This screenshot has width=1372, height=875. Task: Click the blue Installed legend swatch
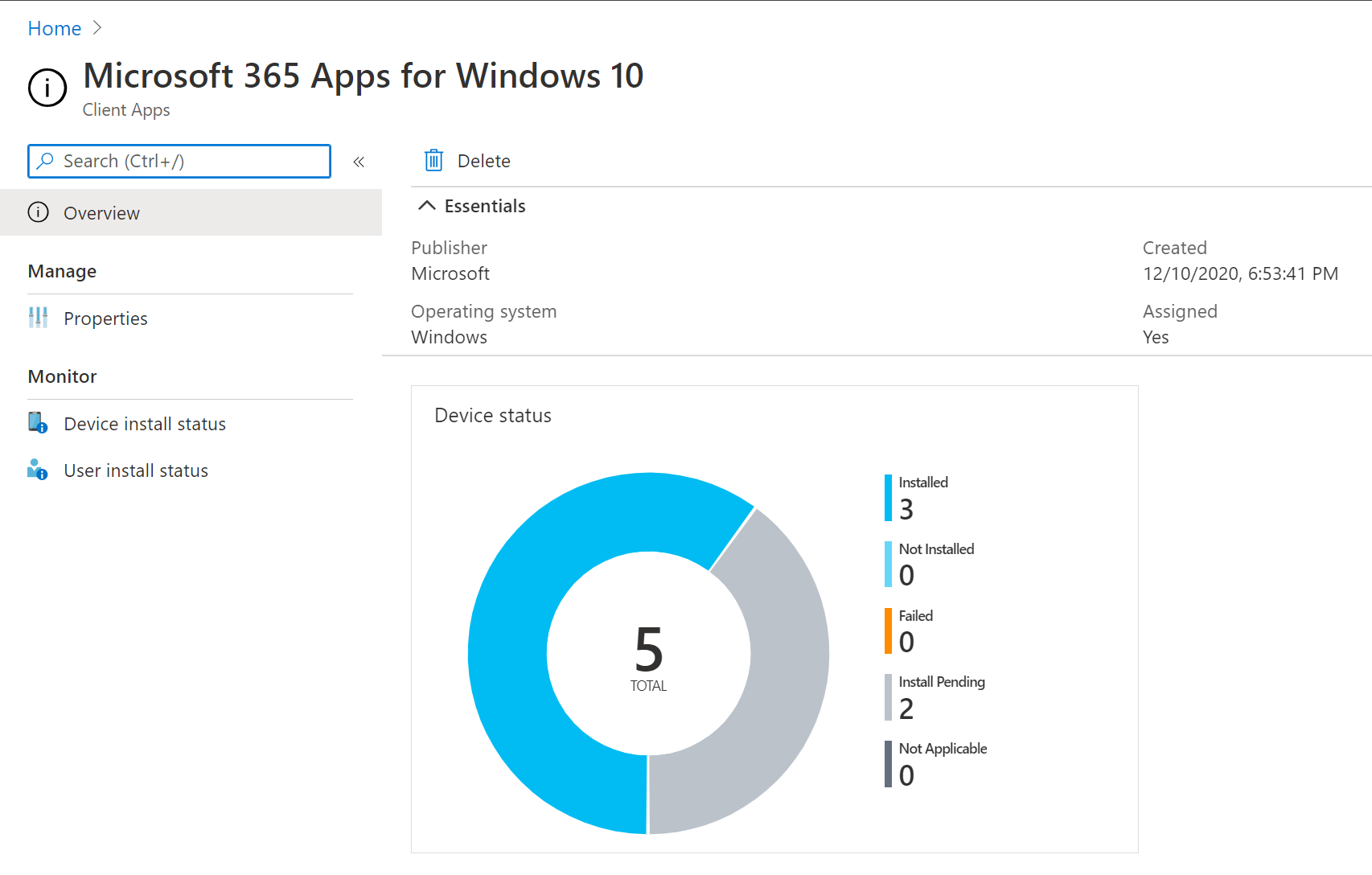(888, 498)
